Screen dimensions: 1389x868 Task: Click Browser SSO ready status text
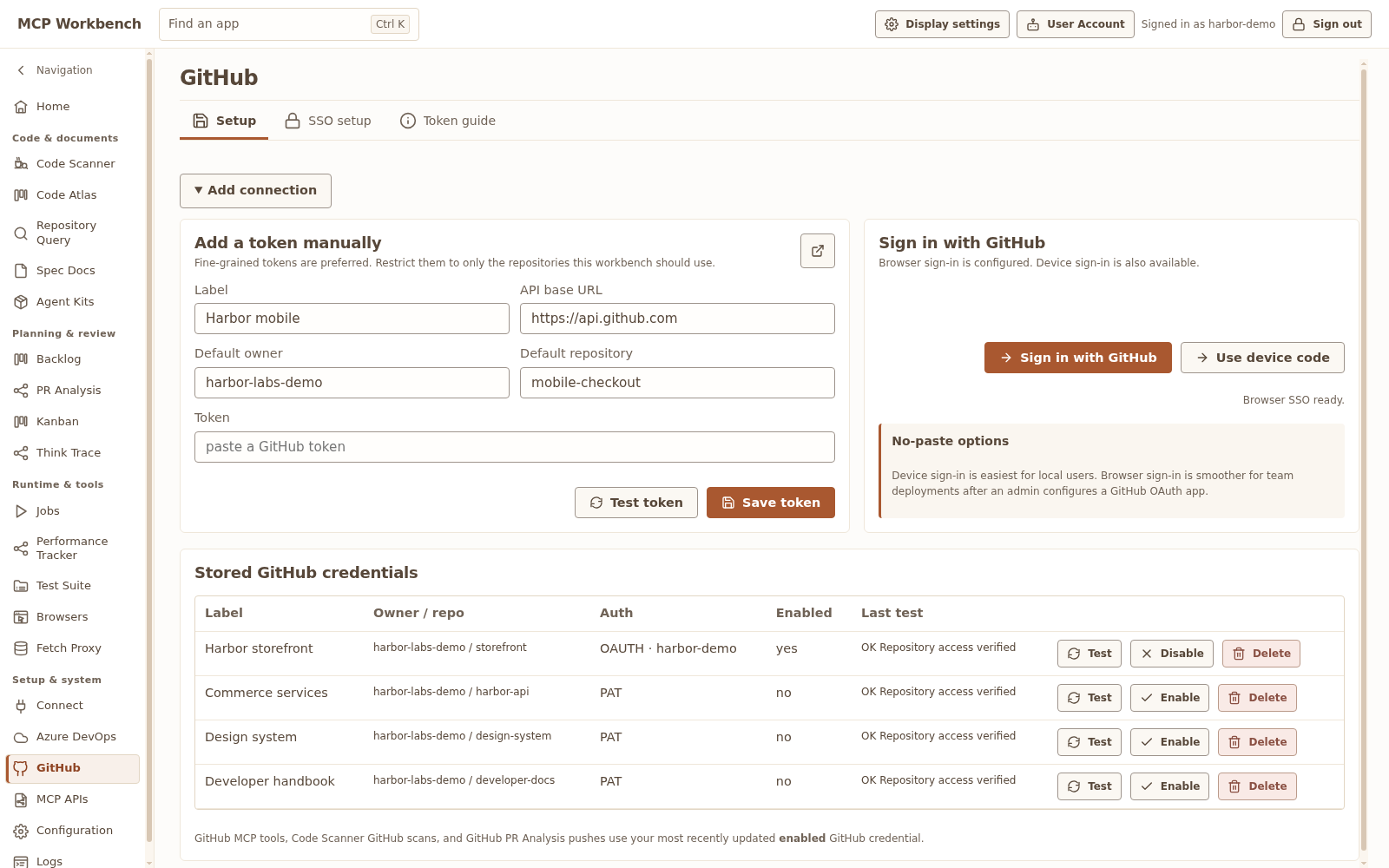coord(1294,400)
